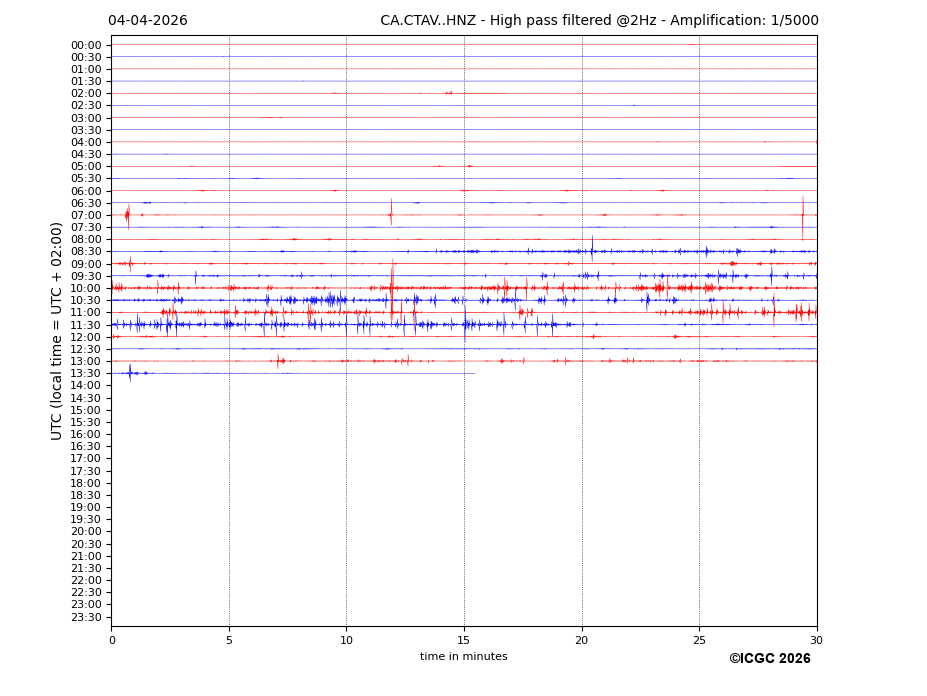927x696 pixels.
Task: Click the 23:30 time row label
Action: (x=86, y=617)
